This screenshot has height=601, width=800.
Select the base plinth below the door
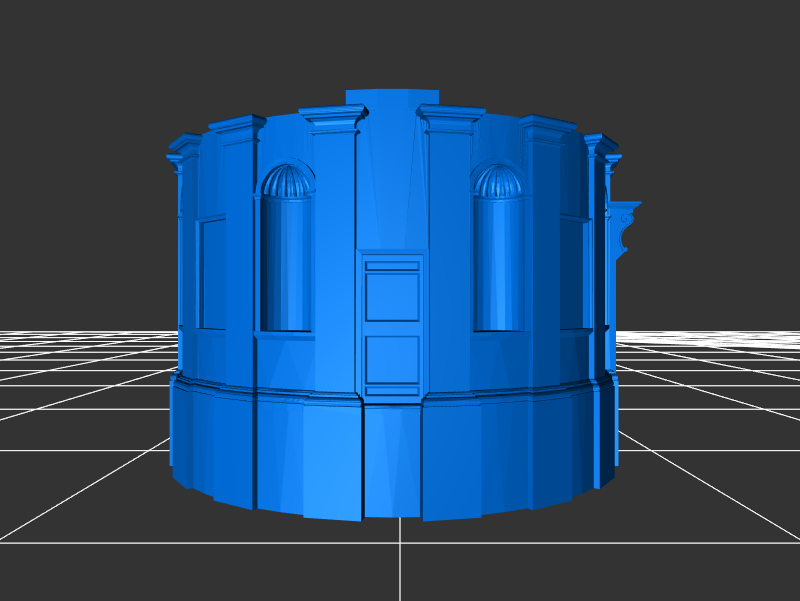(392, 460)
